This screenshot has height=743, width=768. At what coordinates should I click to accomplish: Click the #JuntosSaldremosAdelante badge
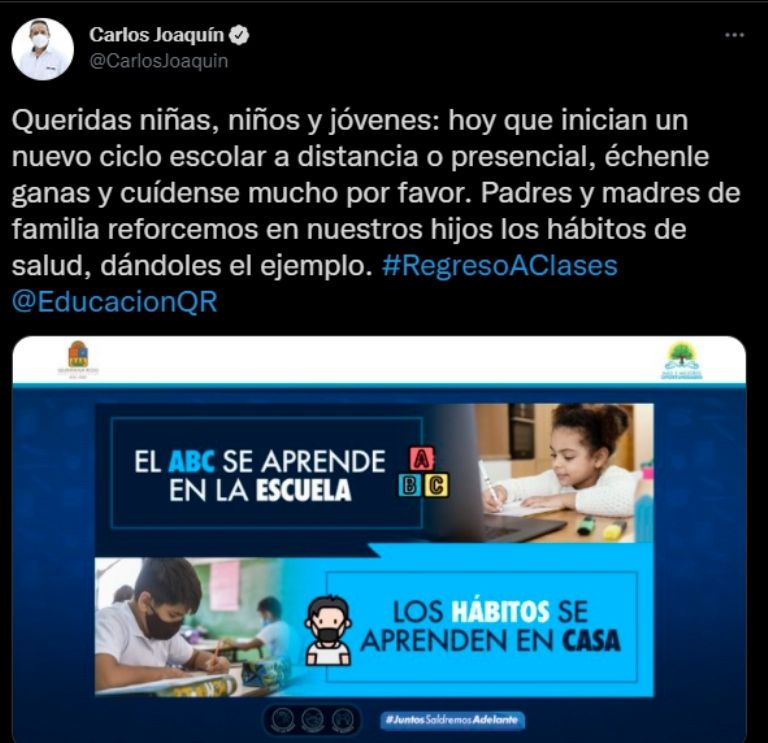452,720
